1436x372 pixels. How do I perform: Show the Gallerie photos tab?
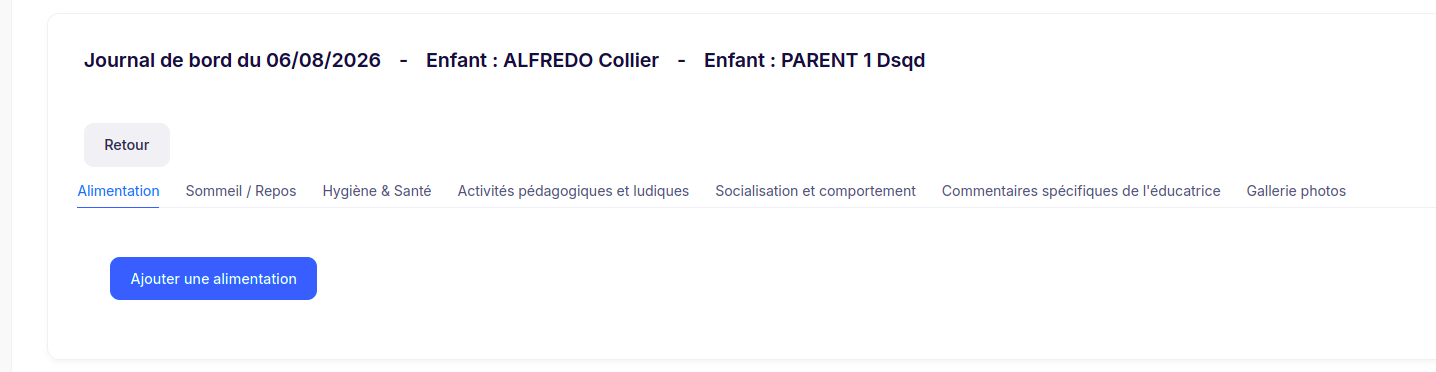(x=1296, y=191)
